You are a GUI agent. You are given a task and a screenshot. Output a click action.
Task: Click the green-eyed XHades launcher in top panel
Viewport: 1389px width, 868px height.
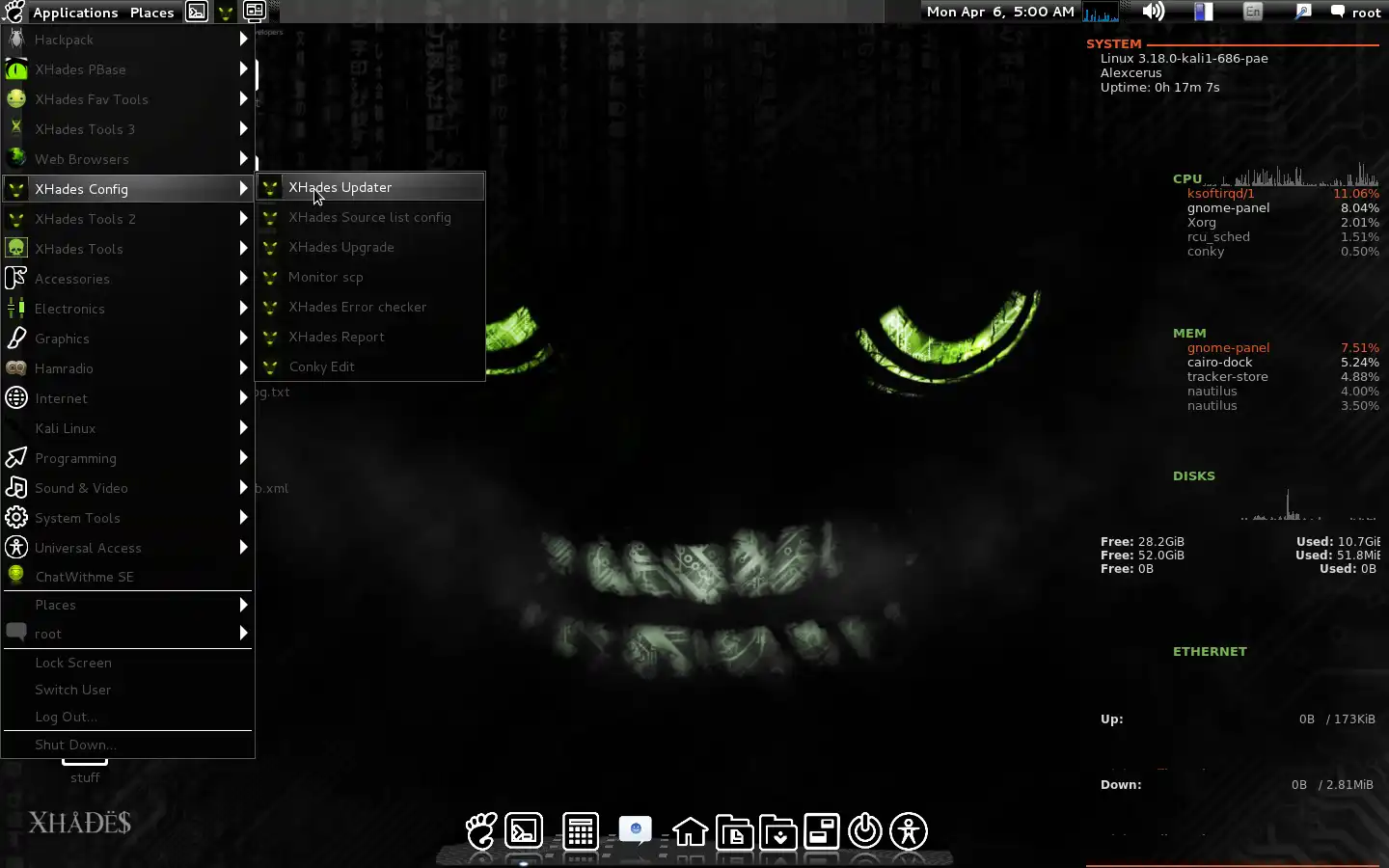click(225, 12)
